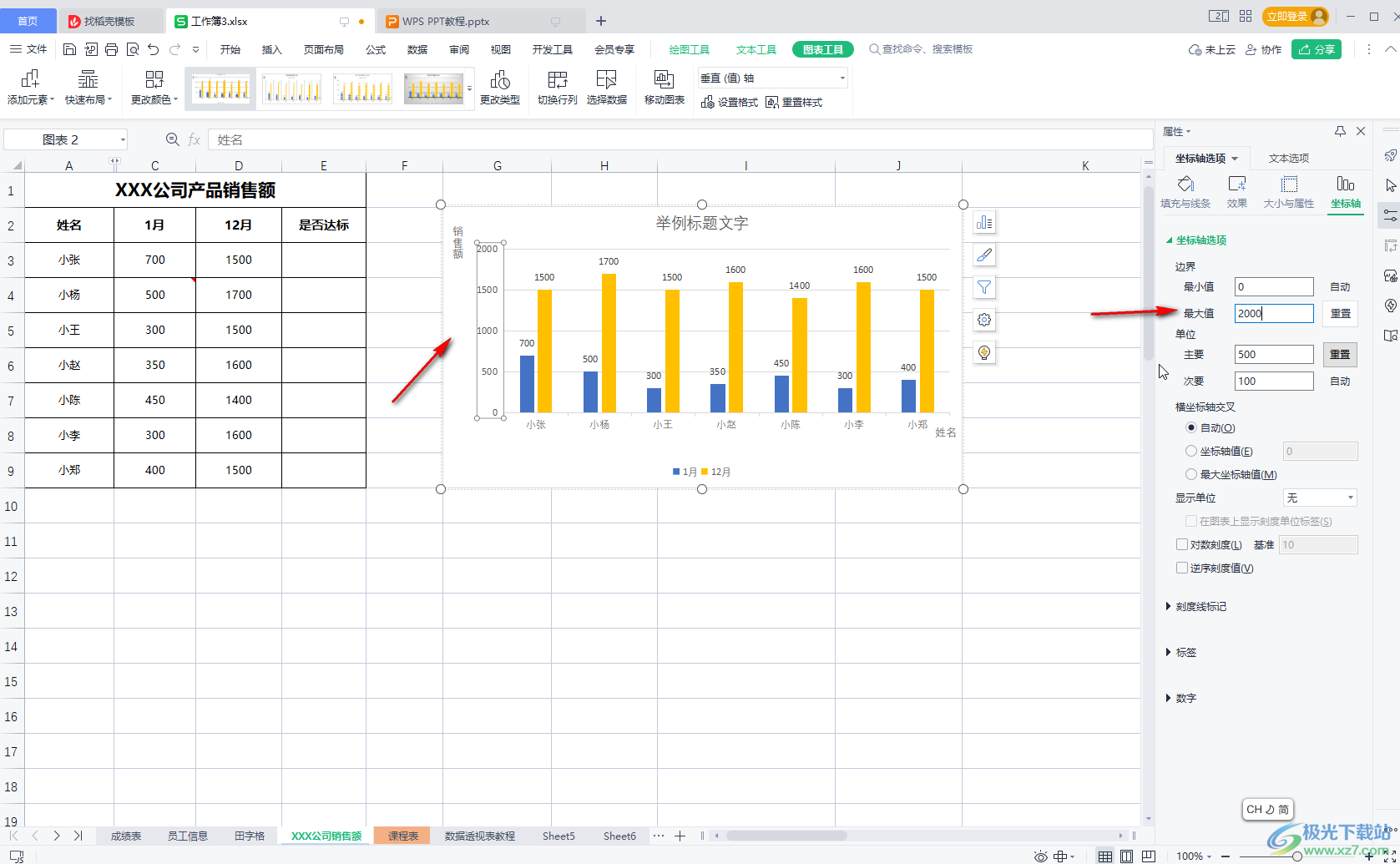Click lightbulb suggestion icon beside chart

click(984, 352)
